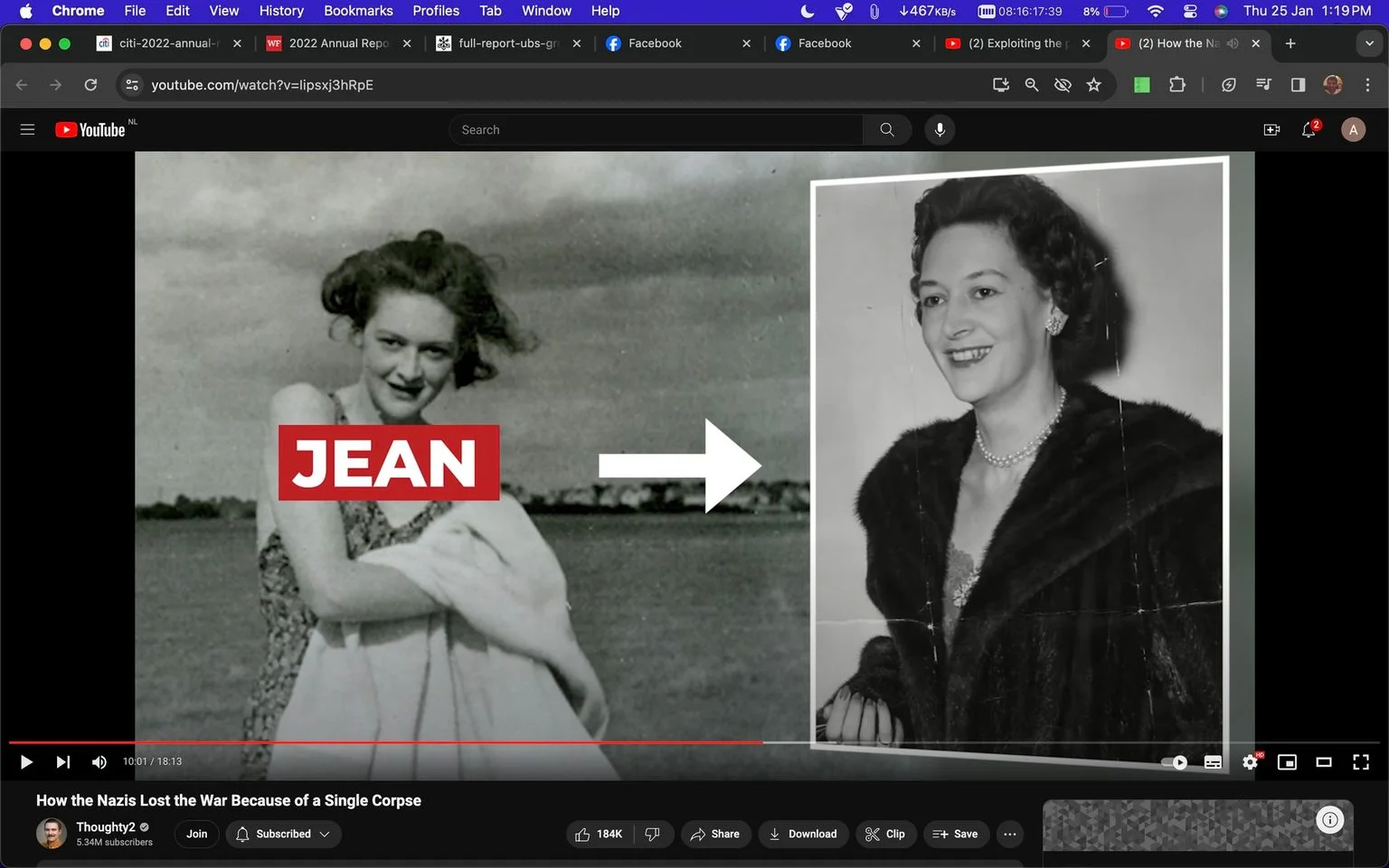
Task: Open the Profiles menu
Action: pos(436,11)
